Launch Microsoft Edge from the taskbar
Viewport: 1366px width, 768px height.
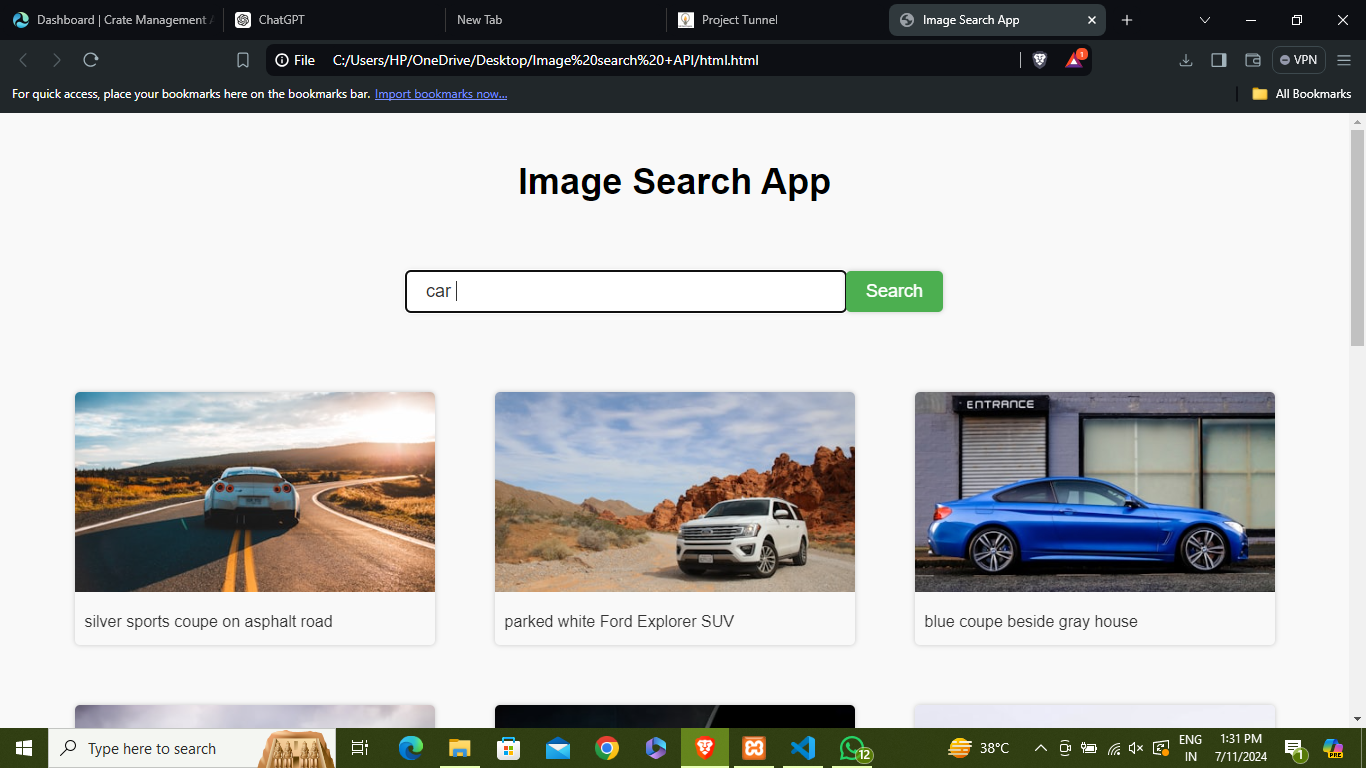[410, 748]
